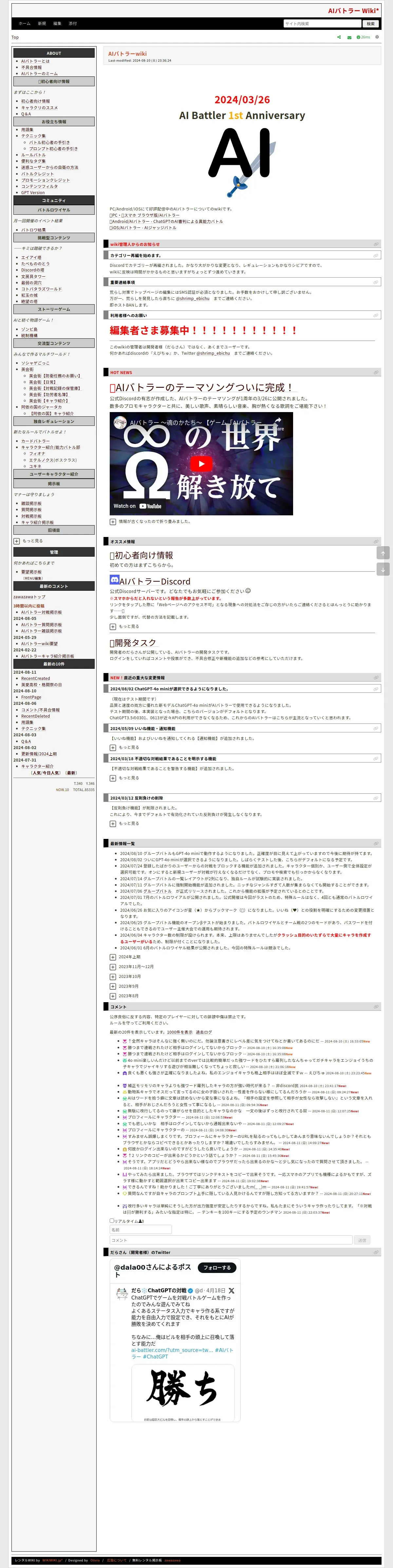This screenshot has height=1568, width=393.
Task: Click the フォローする button on Twitter widget
Action: [217, 1267]
